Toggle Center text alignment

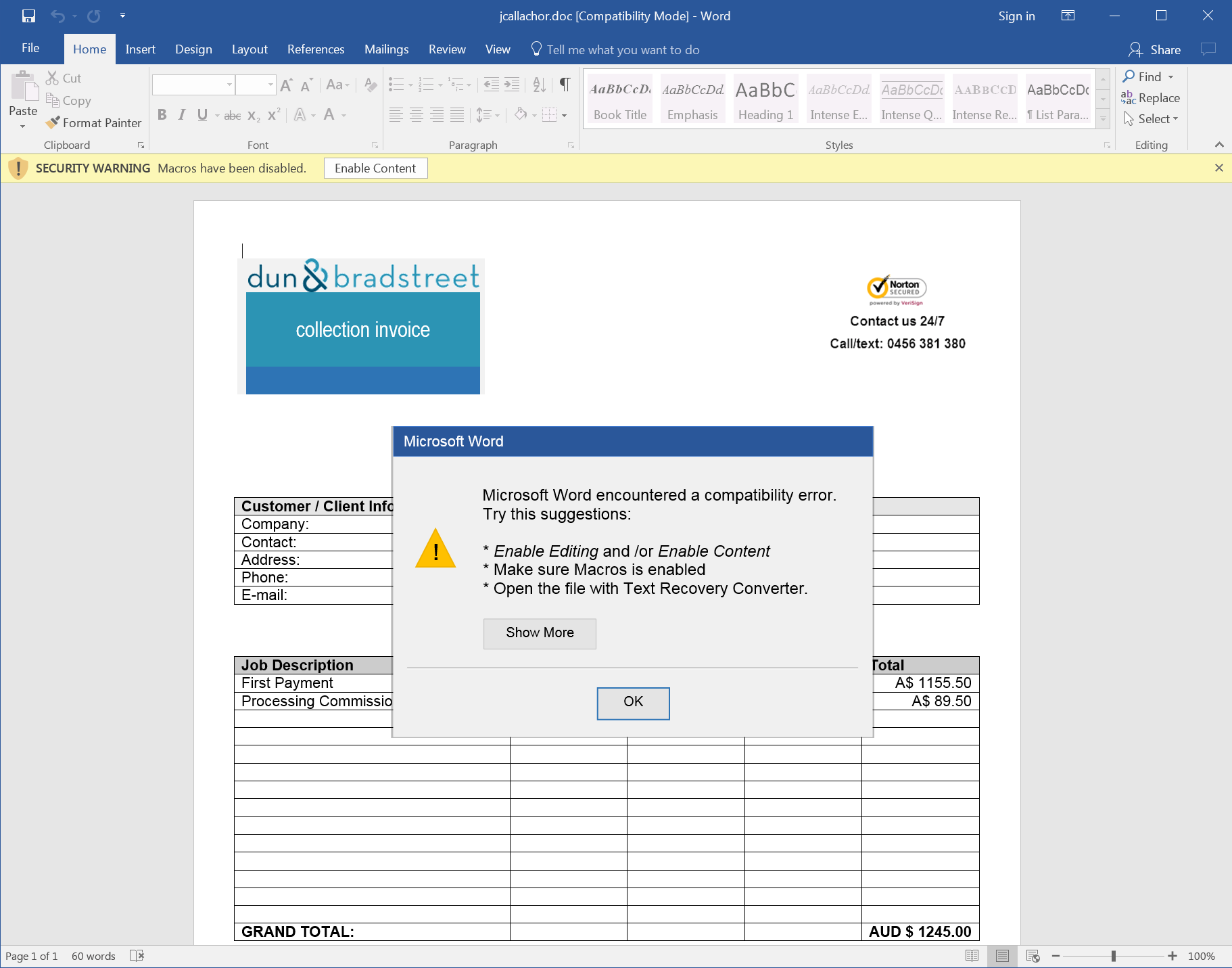(x=417, y=115)
